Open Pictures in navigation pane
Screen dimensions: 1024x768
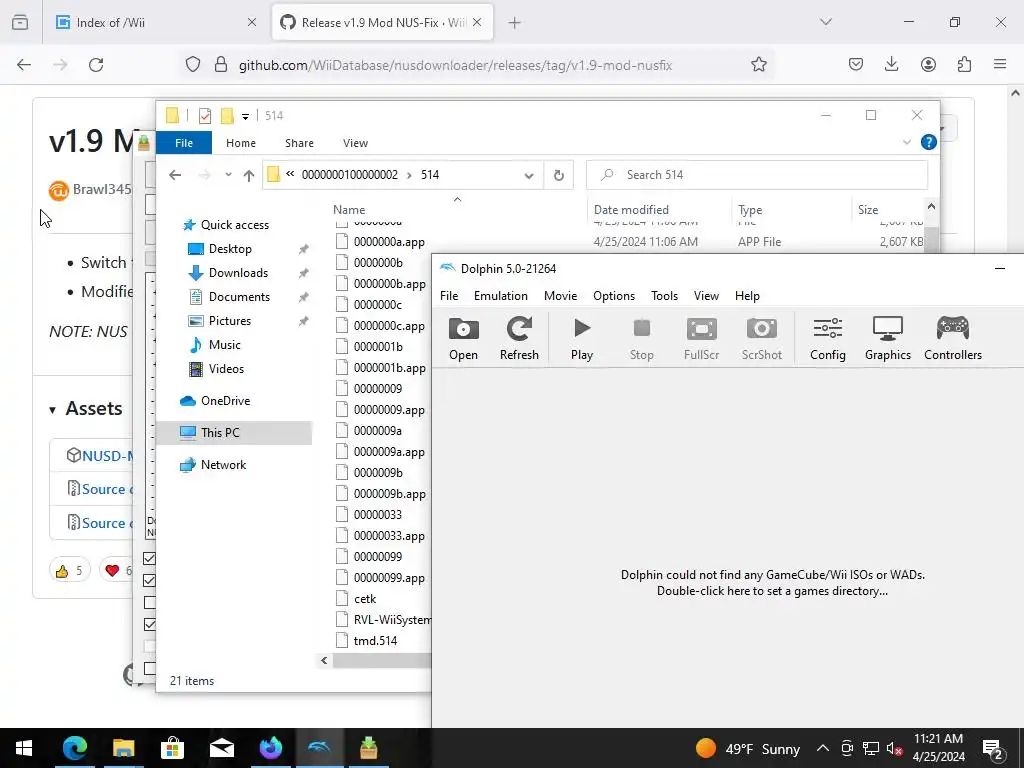click(x=229, y=321)
